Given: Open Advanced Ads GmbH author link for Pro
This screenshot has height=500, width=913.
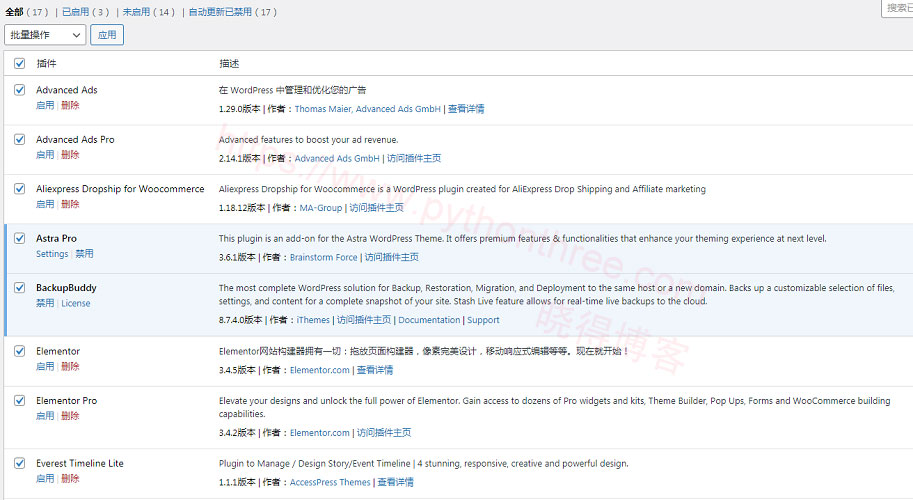Looking at the screenshot, I should (x=337, y=158).
